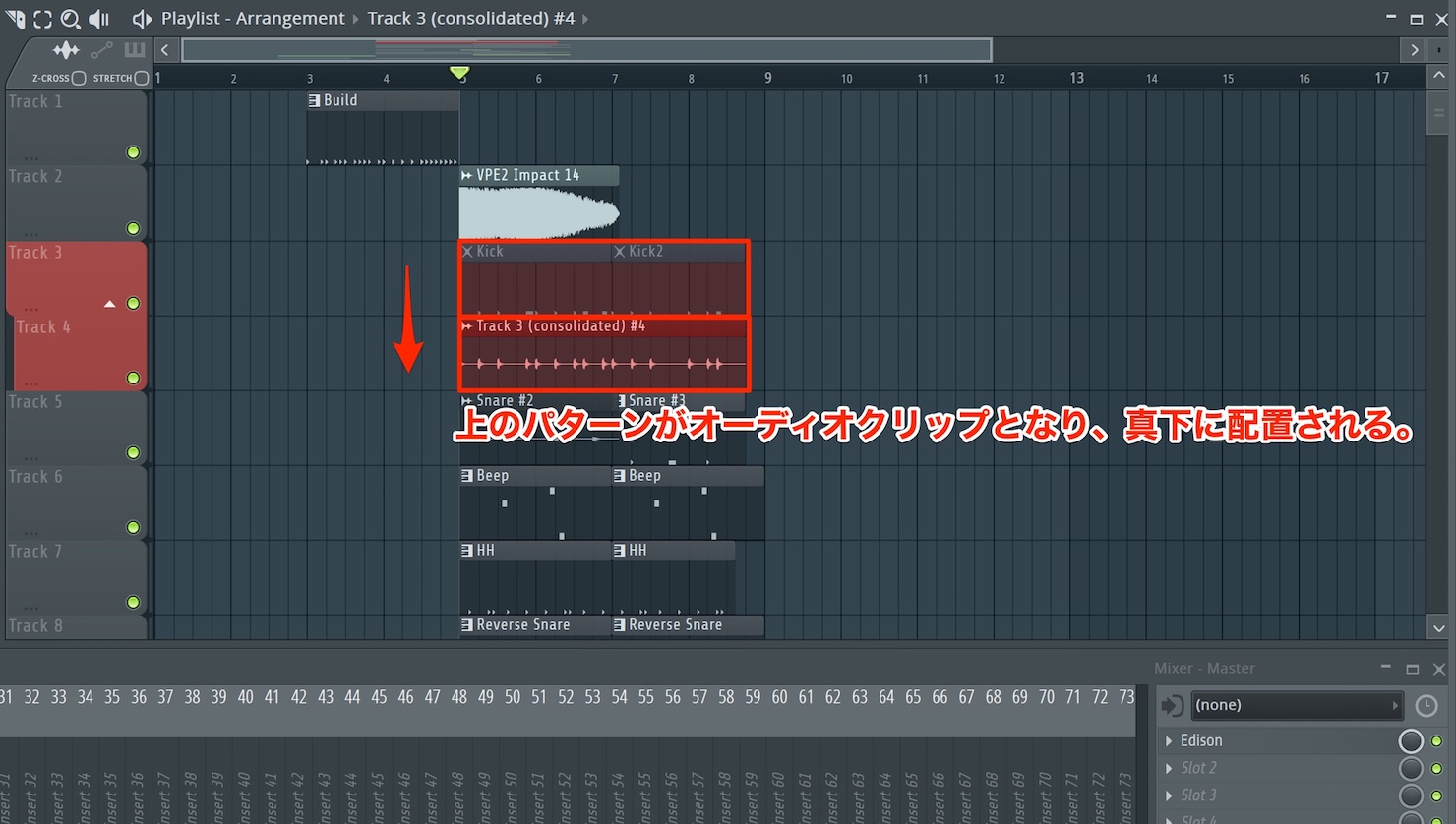
Task: Toggle Edison slot enable LED
Action: 1436,741
